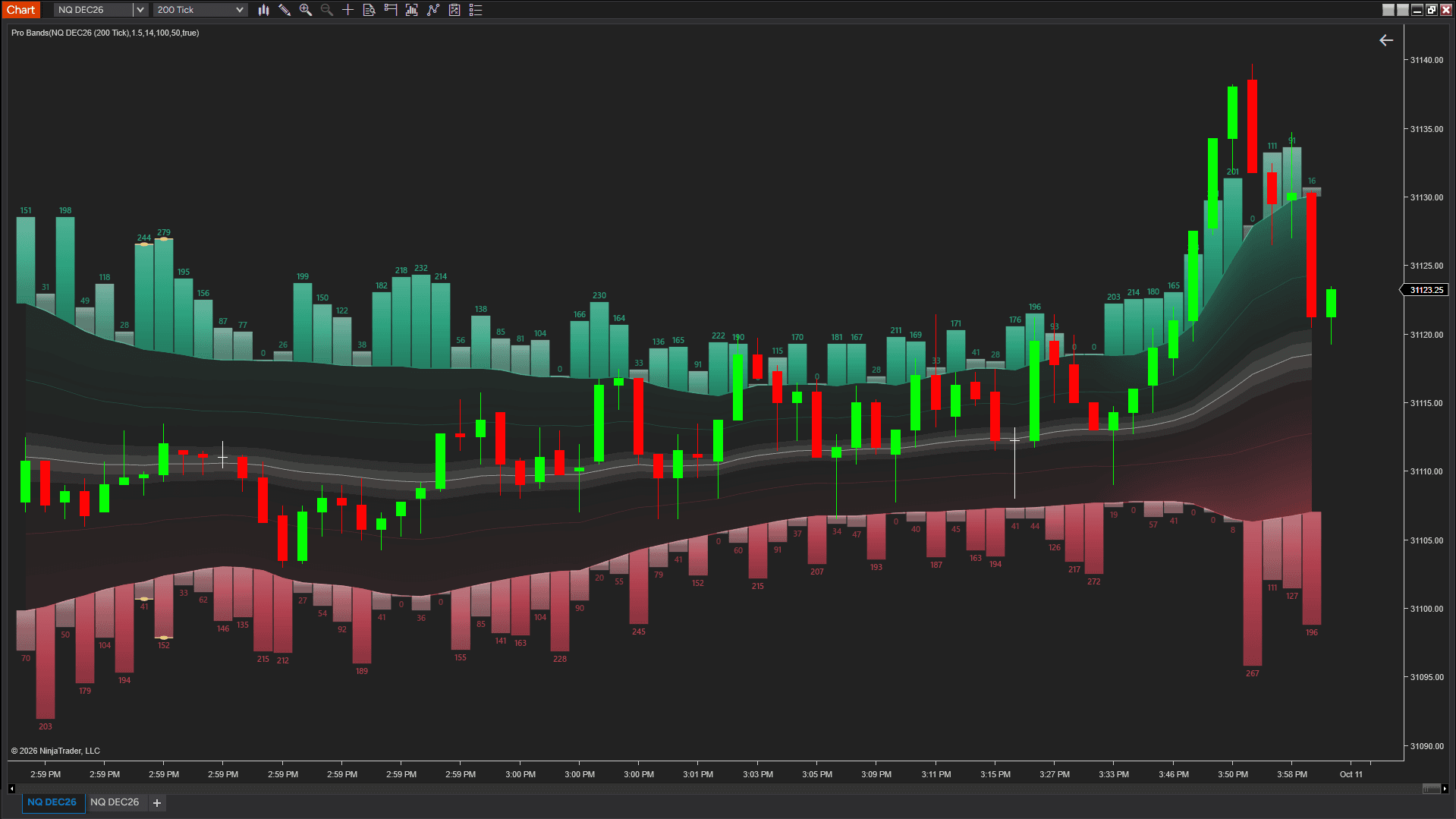Click the 31123.25 current price marker

tap(1426, 290)
